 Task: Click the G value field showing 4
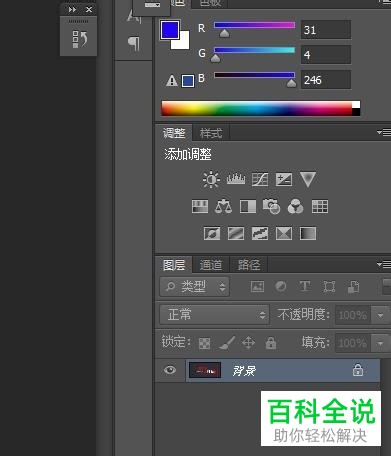[326, 55]
